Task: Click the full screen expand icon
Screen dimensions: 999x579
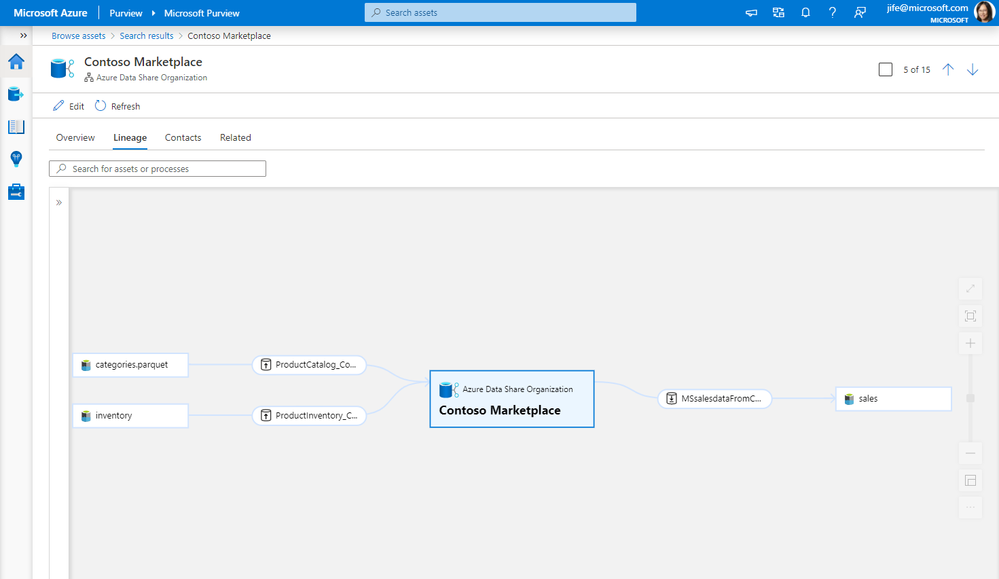Action: pyautogui.click(x=970, y=289)
